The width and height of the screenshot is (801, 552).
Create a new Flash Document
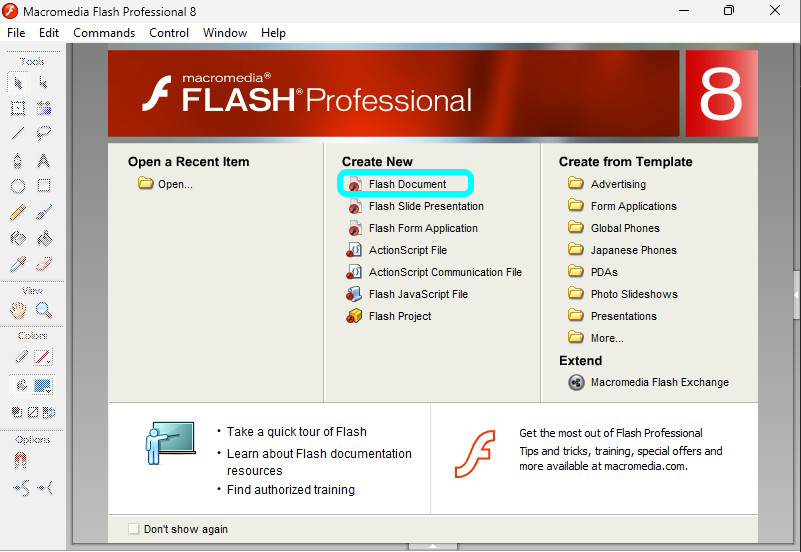point(407,184)
